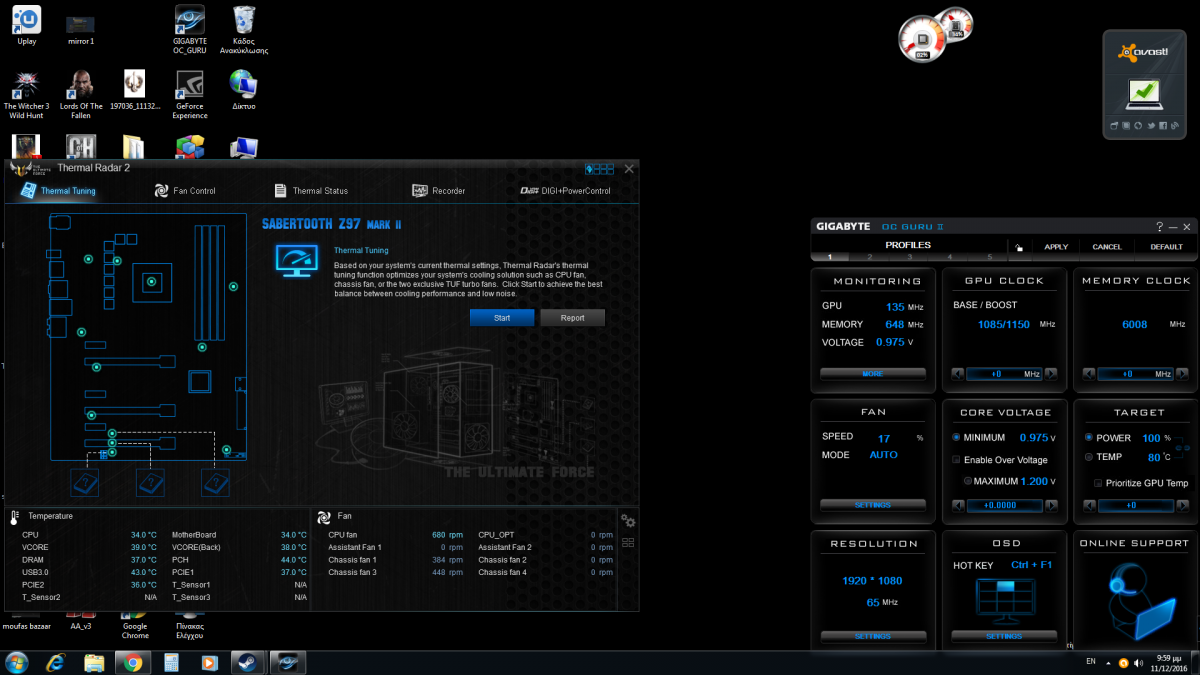The width and height of the screenshot is (1200, 675).
Task: Open SETTINGS in the Resolution panel
Action: point(872,636)
